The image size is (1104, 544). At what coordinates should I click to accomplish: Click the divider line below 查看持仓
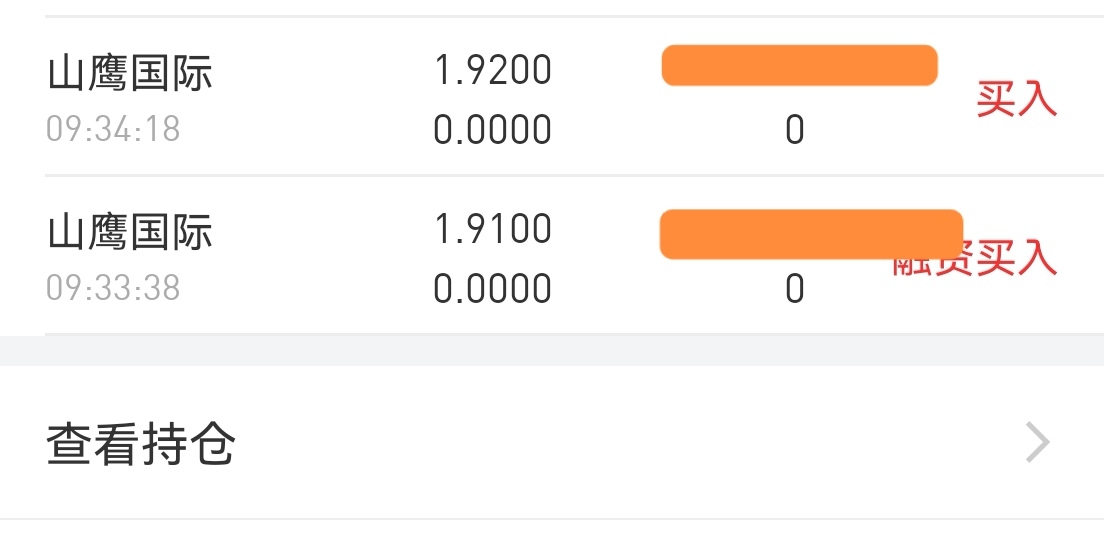point(552,519)
